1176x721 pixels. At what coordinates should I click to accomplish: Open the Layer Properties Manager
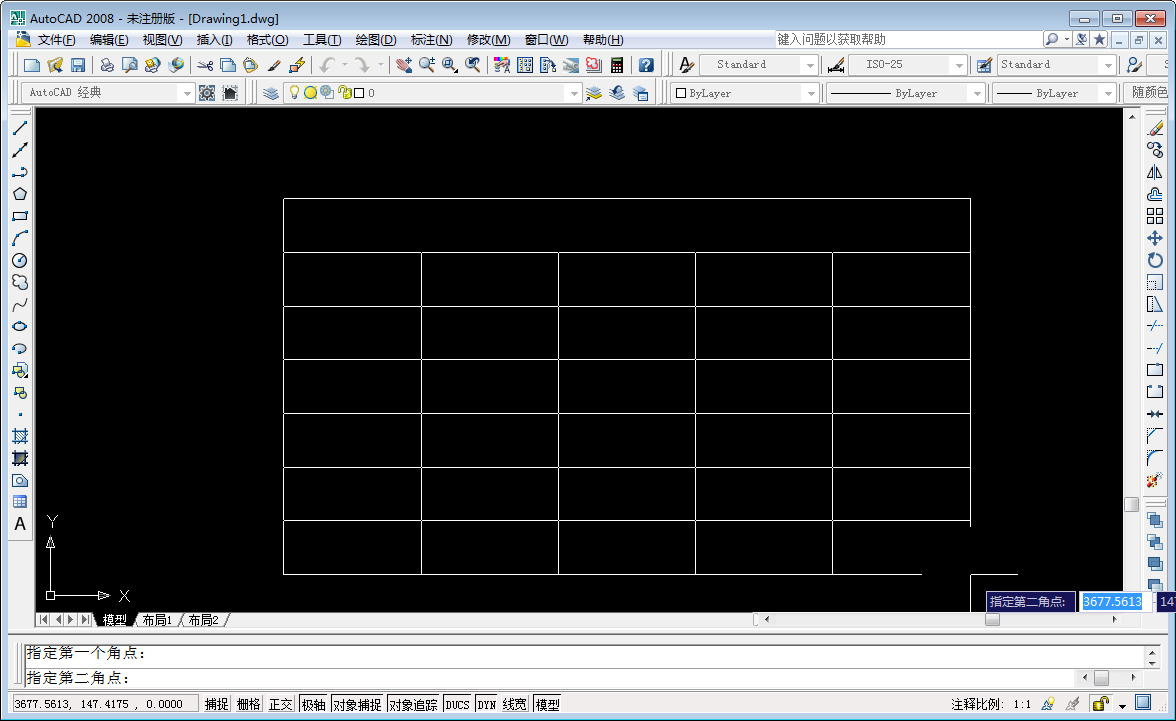(270, 93)
